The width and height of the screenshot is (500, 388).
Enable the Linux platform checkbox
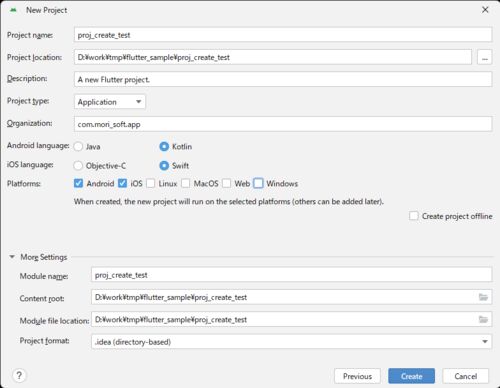[x=151, y=183]
